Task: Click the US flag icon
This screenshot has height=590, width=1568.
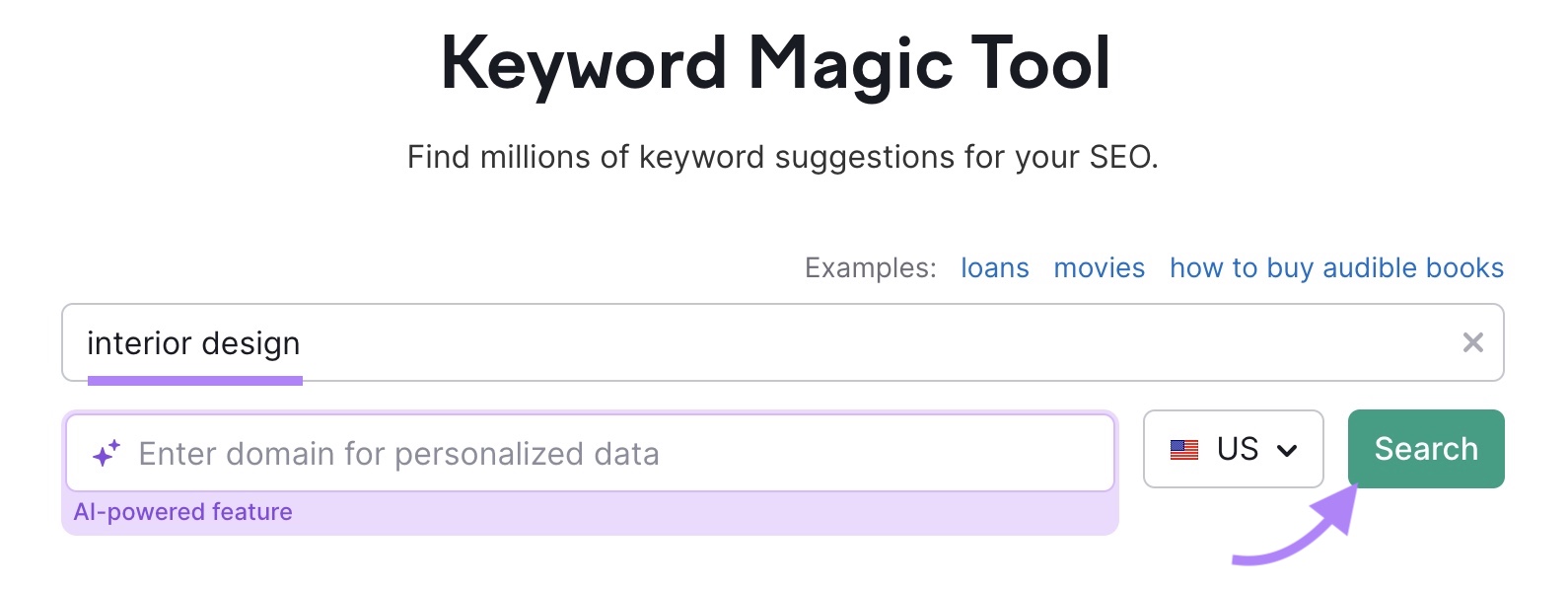Action: [1184, 450]
